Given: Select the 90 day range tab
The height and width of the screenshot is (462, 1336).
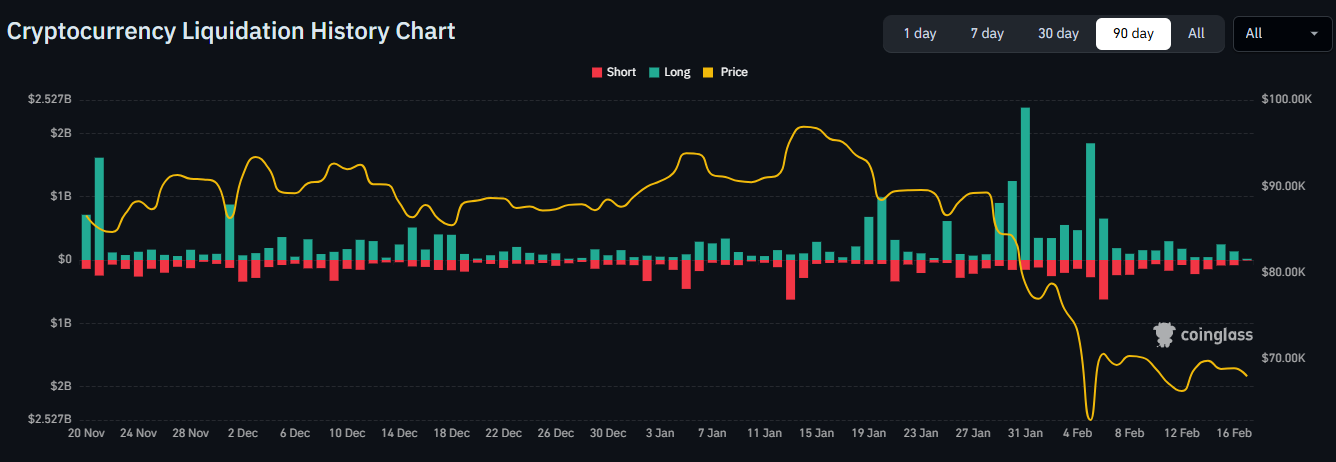Looking at the screenshot, I should point(1133,33).
